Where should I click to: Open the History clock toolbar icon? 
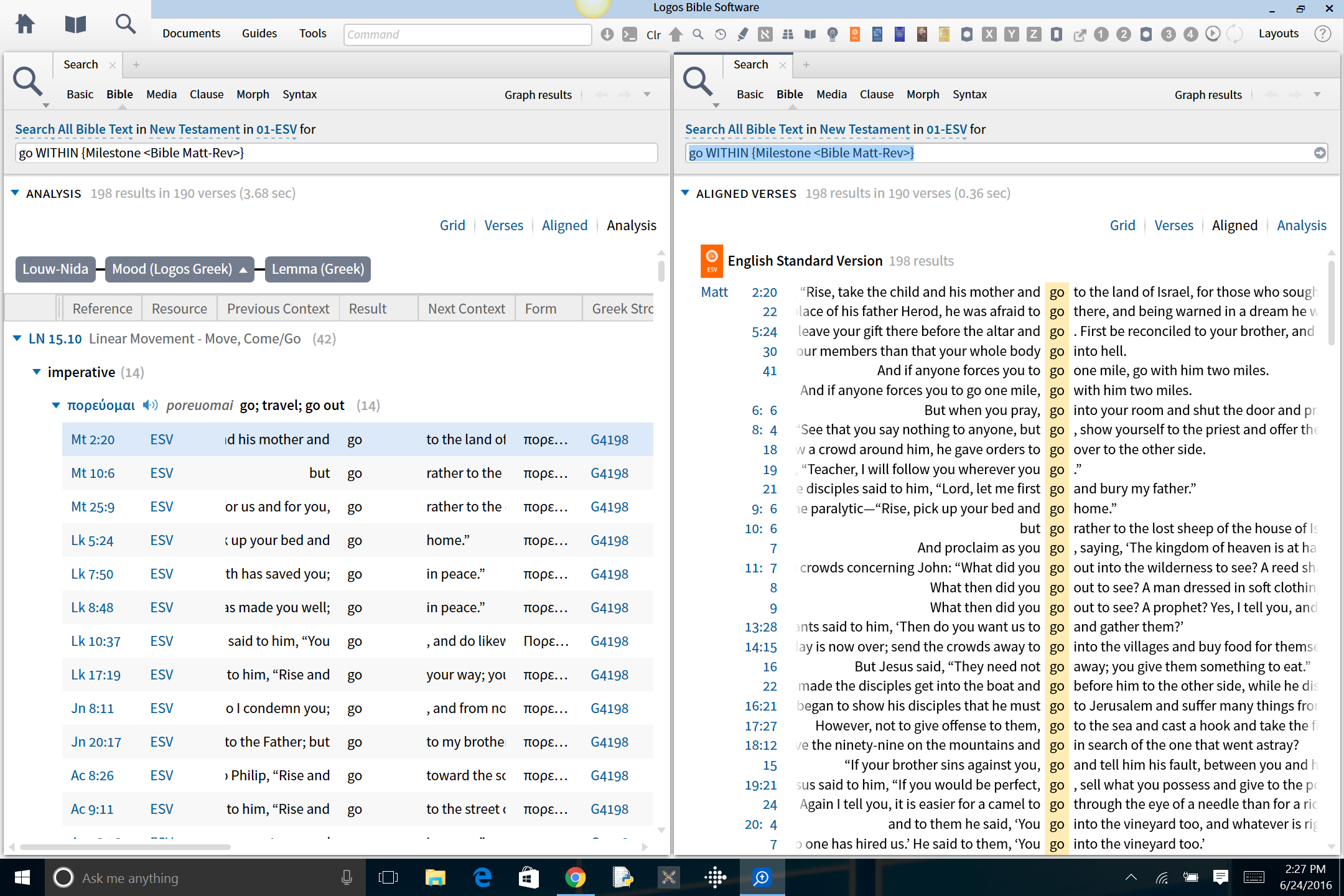(721, 34)
